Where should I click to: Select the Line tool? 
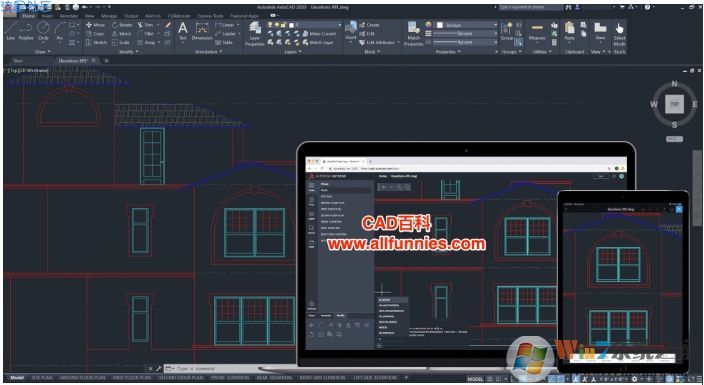coord(11,31)
